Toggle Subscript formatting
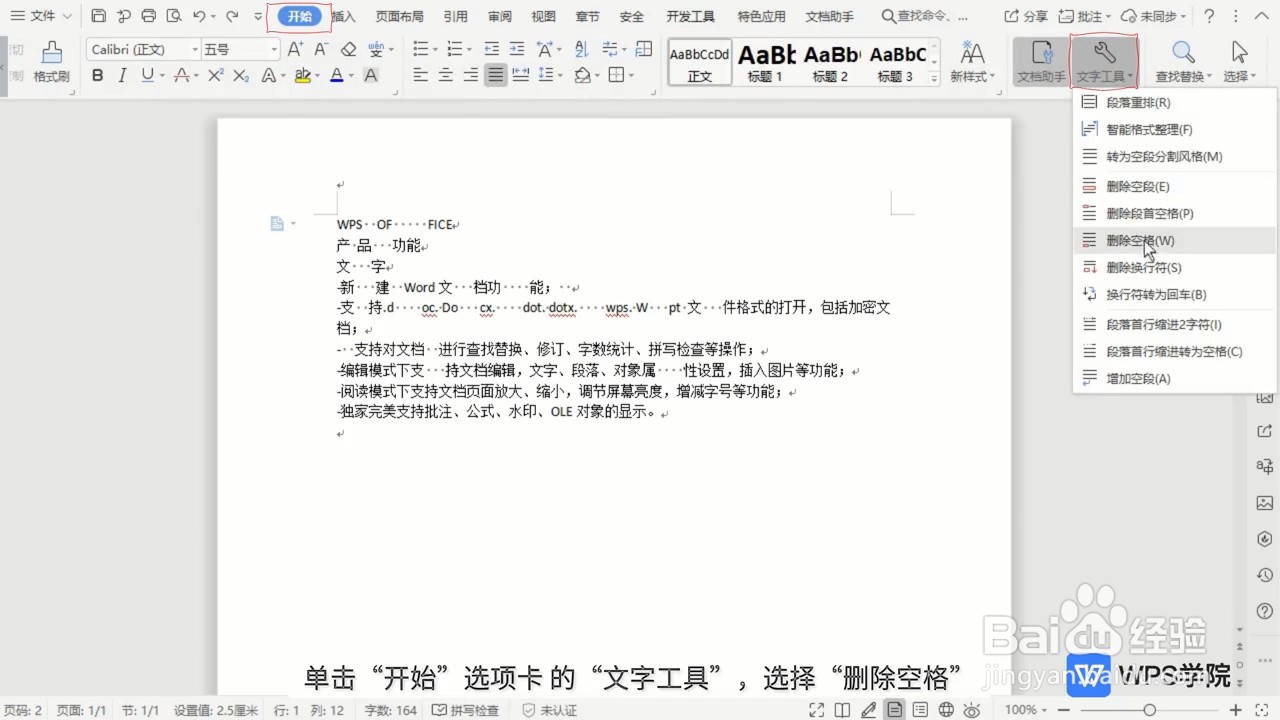 [x=241, y=76]
